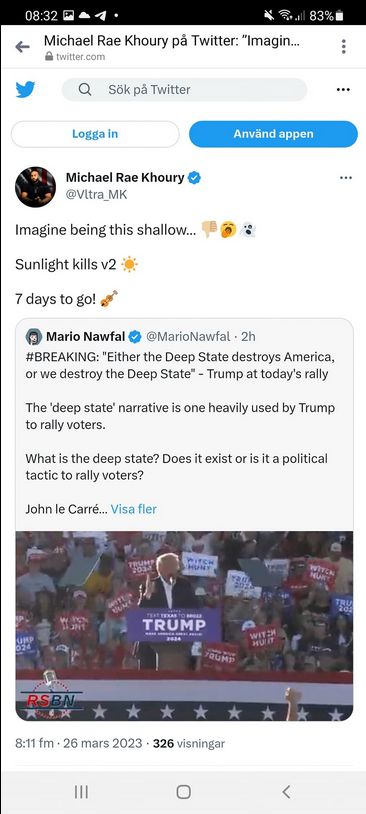Click the @Vltra_MK handle
The height and width of the screenshot is (814, 366).
tap(96, 195)
